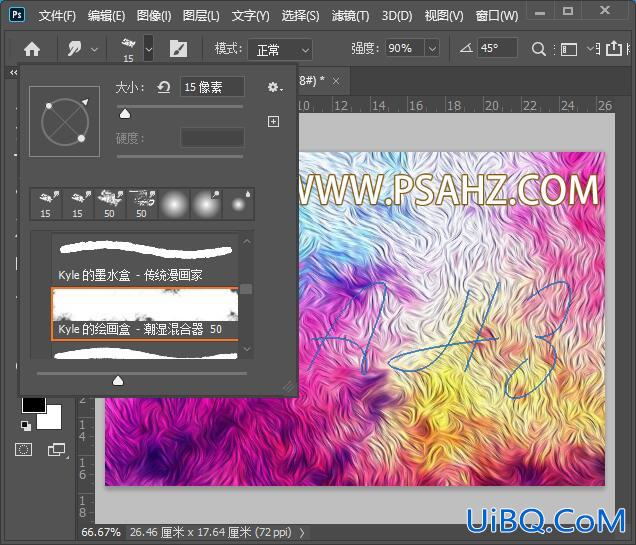Screen dimensions: 636x545
Task: Open the 选择(S) menu
Action: coord(300,16)
